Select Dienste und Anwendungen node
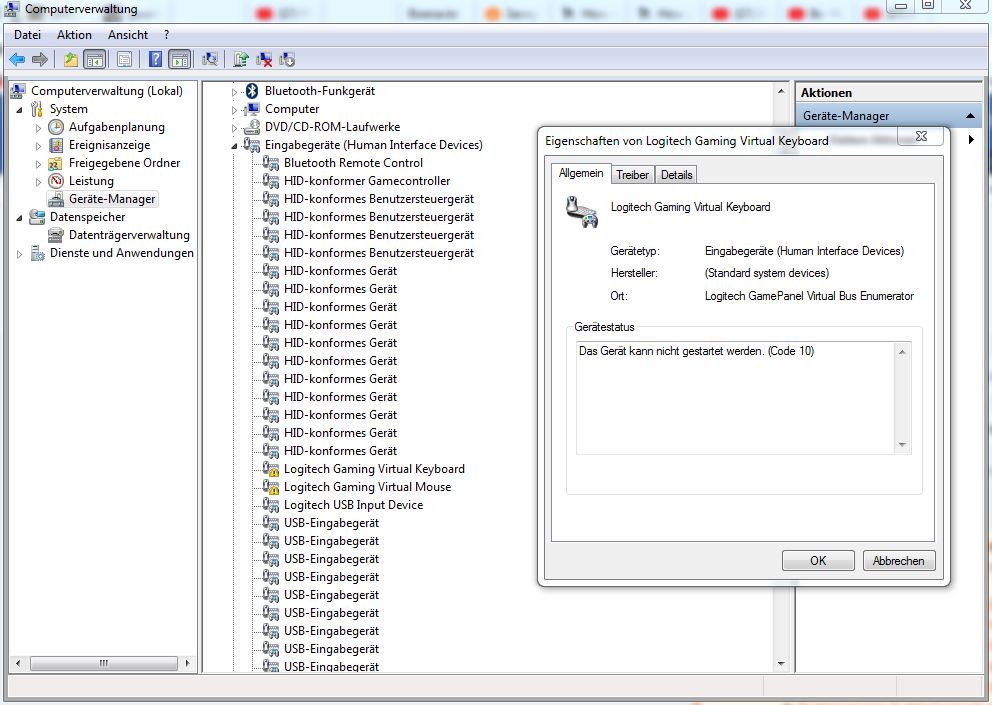 [121, 253]
